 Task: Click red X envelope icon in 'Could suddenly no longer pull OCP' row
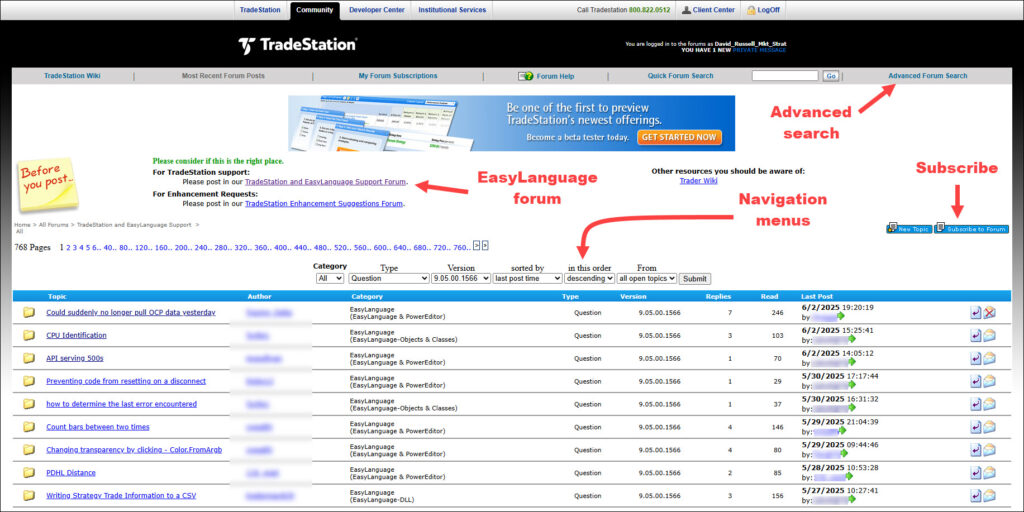click(989, 313)
